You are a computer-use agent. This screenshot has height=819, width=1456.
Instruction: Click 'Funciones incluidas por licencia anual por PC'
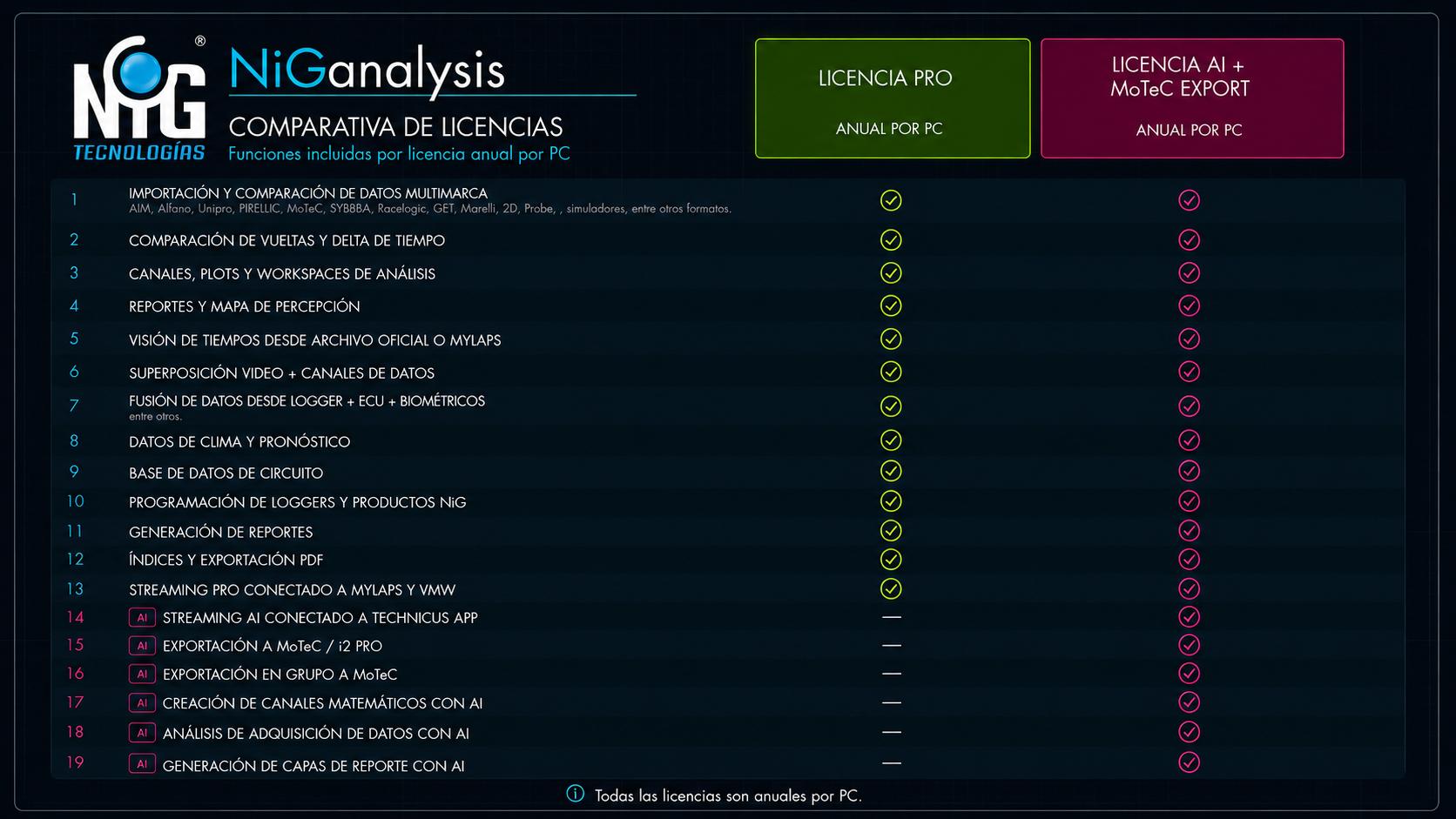point(399,154)
